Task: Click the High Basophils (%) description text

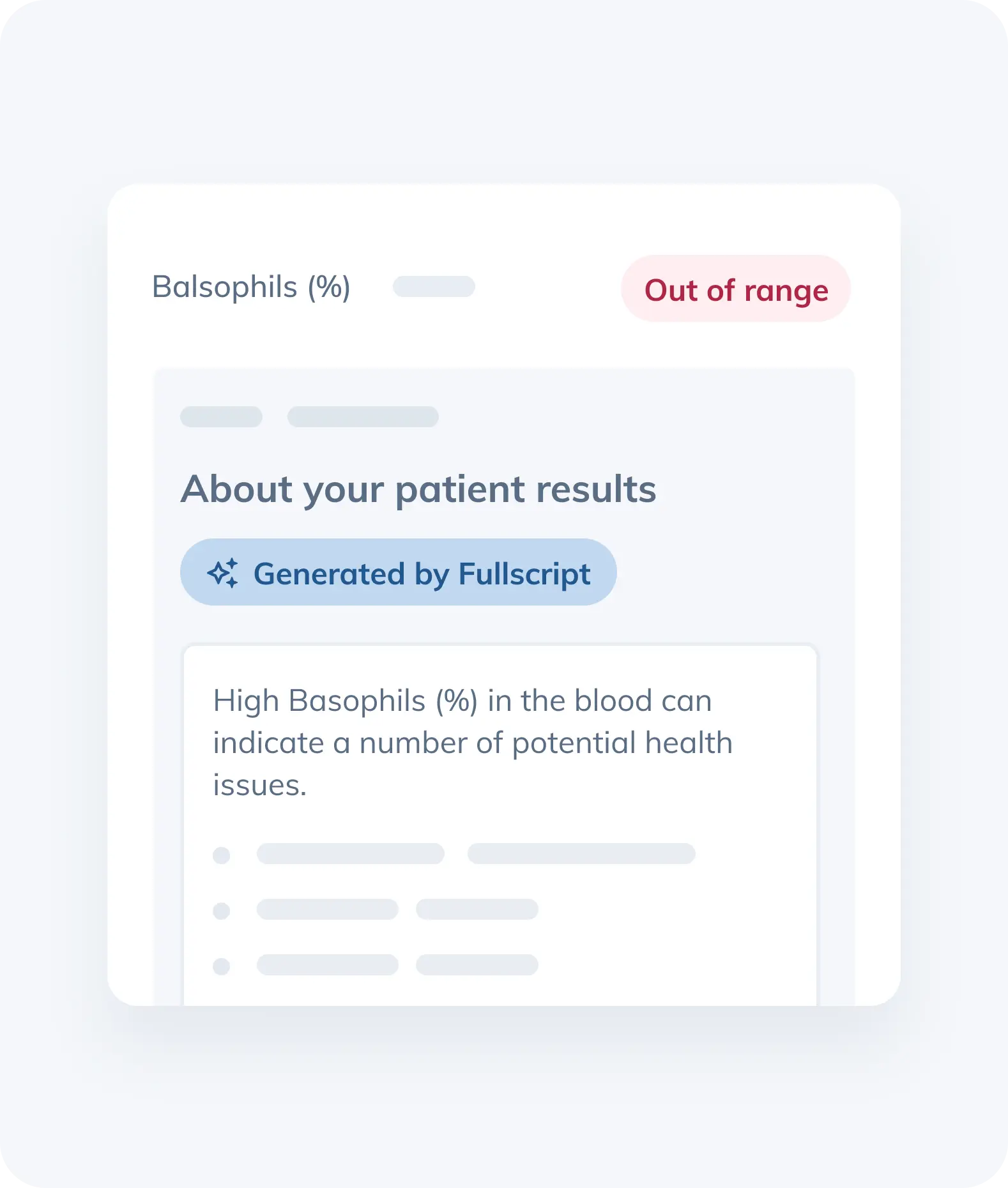Action: (x=462, y=701)
